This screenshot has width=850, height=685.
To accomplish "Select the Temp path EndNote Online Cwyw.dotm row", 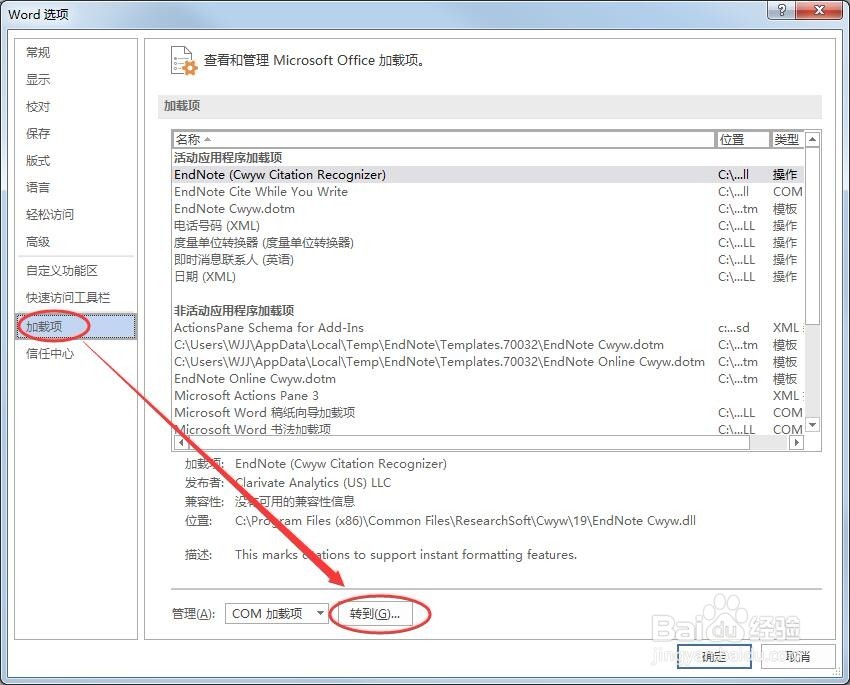I will pos(488,361).
